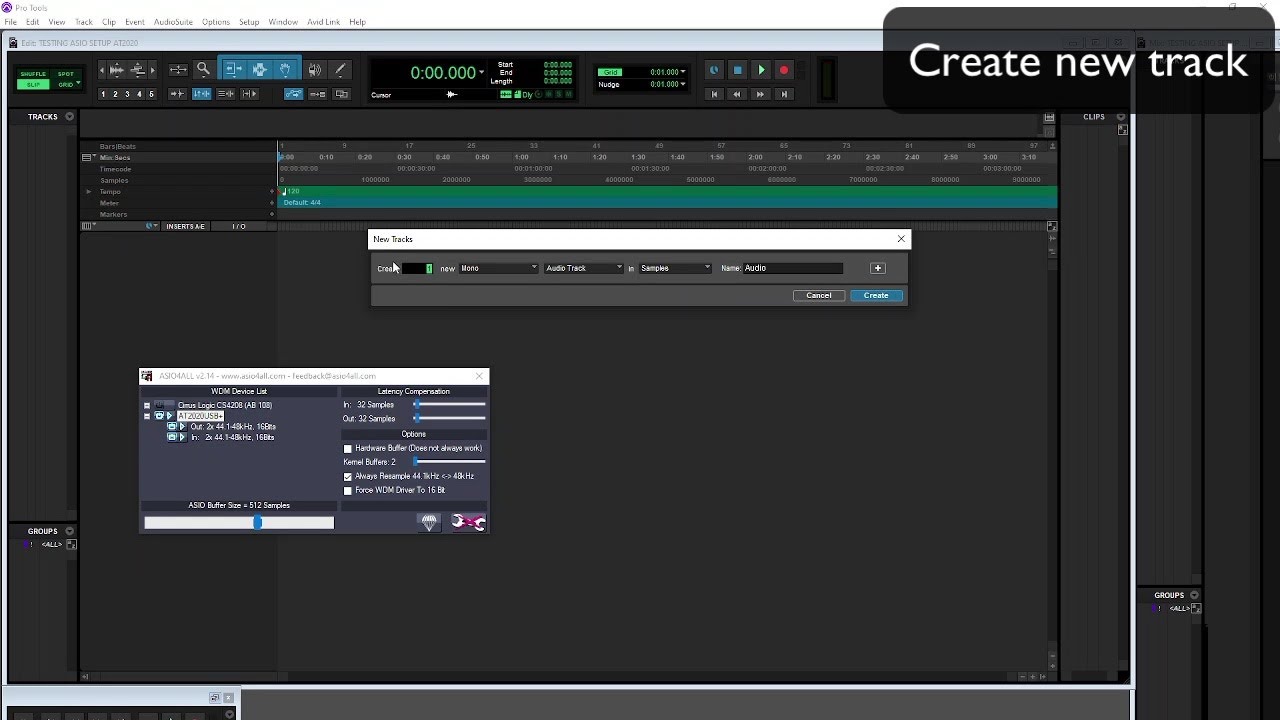Viewport: 1280px width, 720px height.
Task: Click the Zoom Toggle icon
Action: click(x=178, y=70)
